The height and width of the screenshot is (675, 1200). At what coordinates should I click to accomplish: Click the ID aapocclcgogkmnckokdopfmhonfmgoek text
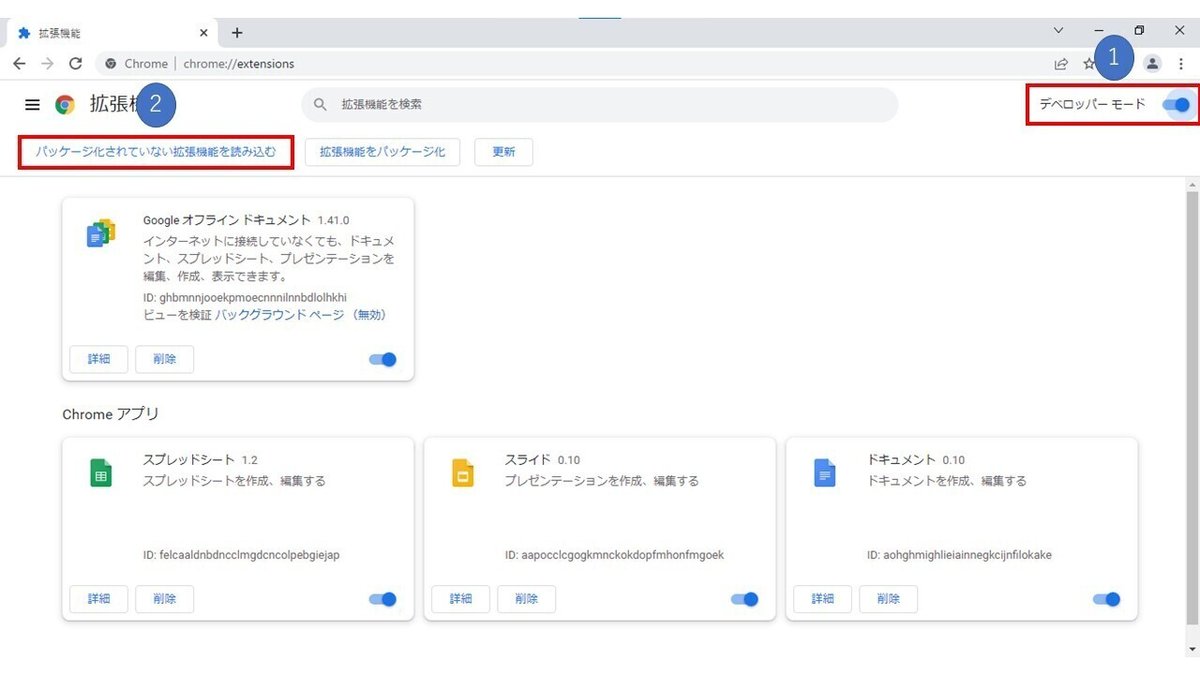point(614,555)
